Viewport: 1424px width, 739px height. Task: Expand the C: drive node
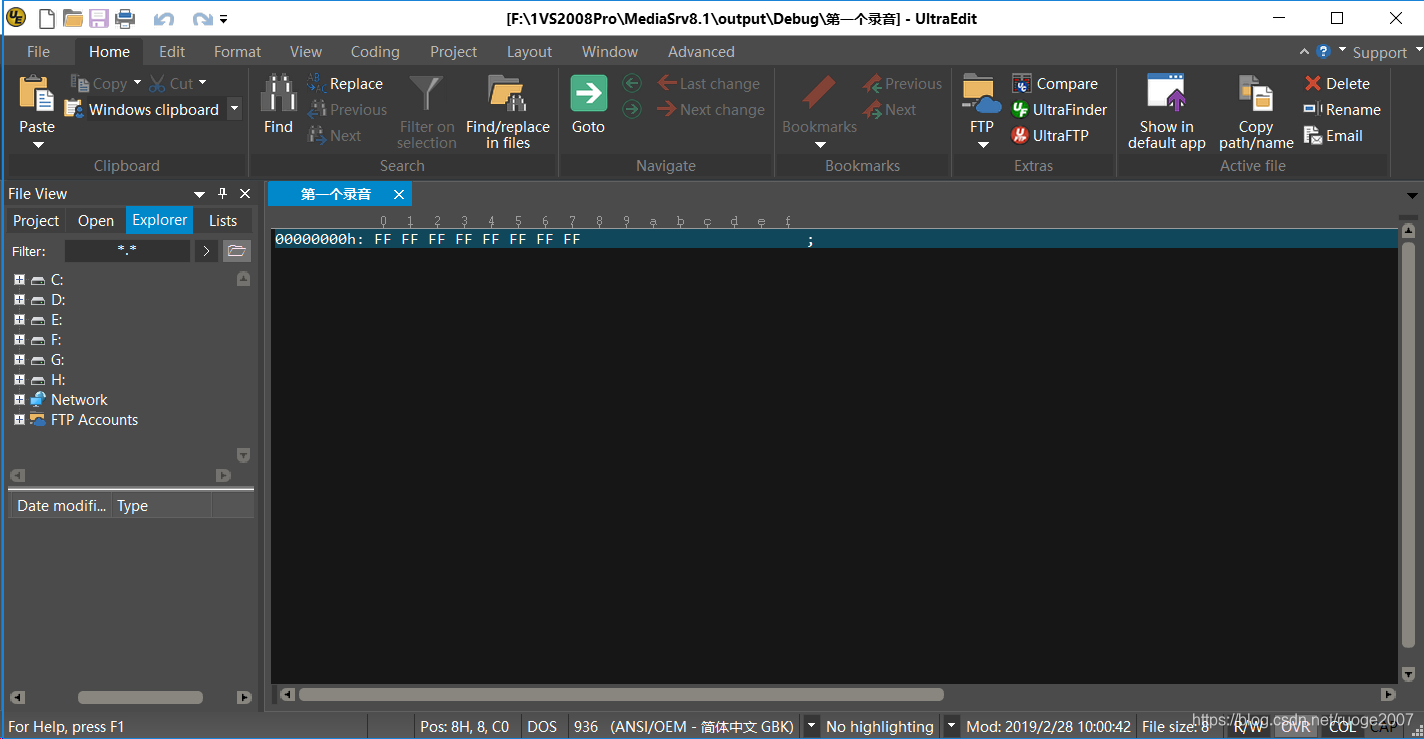point(19,280)
